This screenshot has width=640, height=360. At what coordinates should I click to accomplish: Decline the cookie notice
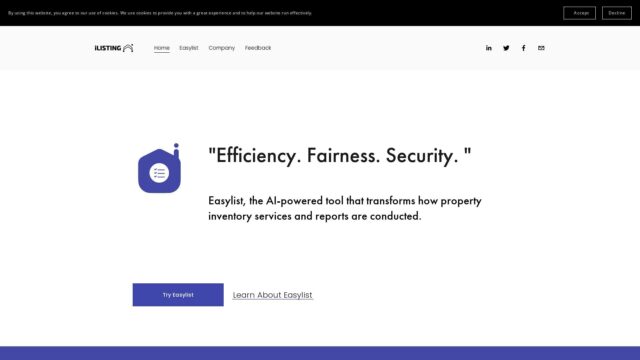616,13
